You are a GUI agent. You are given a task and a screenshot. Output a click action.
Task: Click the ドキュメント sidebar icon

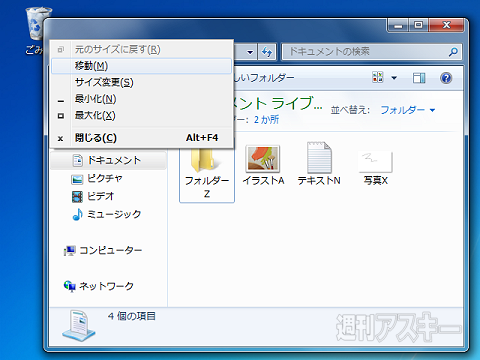[78, 160]
